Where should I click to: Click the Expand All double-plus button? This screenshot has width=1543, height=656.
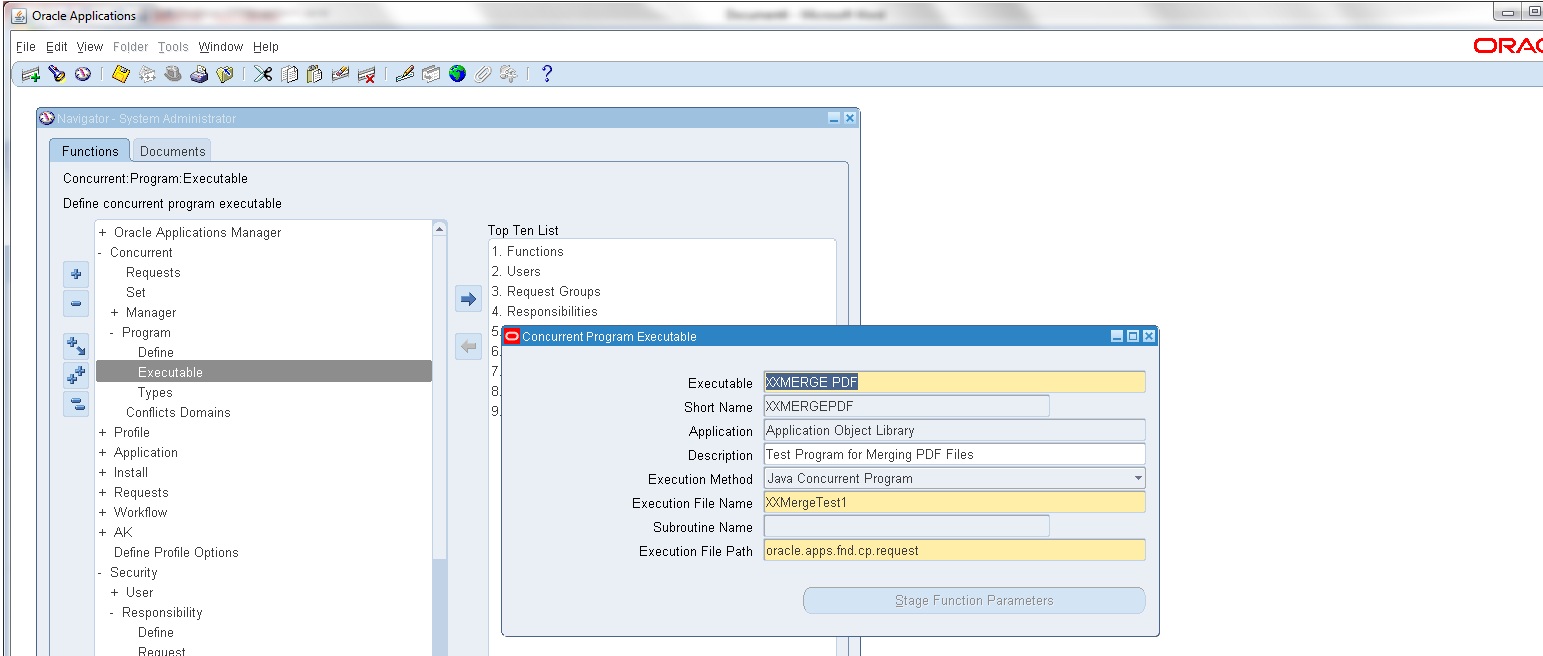tap(76, 376)
